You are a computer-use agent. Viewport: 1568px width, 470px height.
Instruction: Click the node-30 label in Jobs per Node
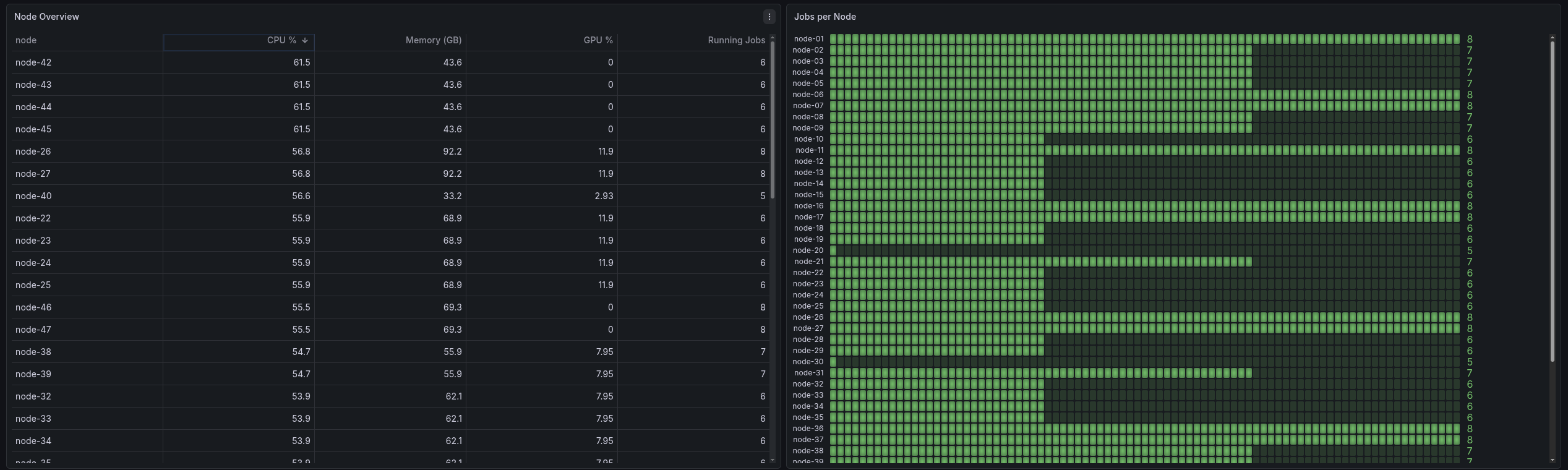click(808, 362)
